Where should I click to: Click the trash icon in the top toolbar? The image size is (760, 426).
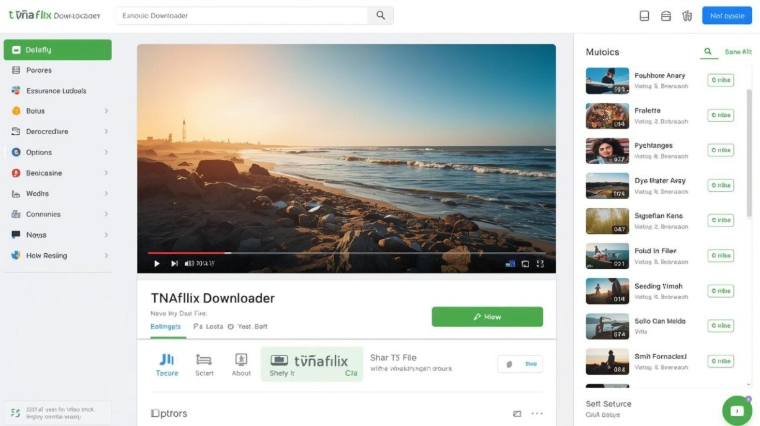coord(687,16)
